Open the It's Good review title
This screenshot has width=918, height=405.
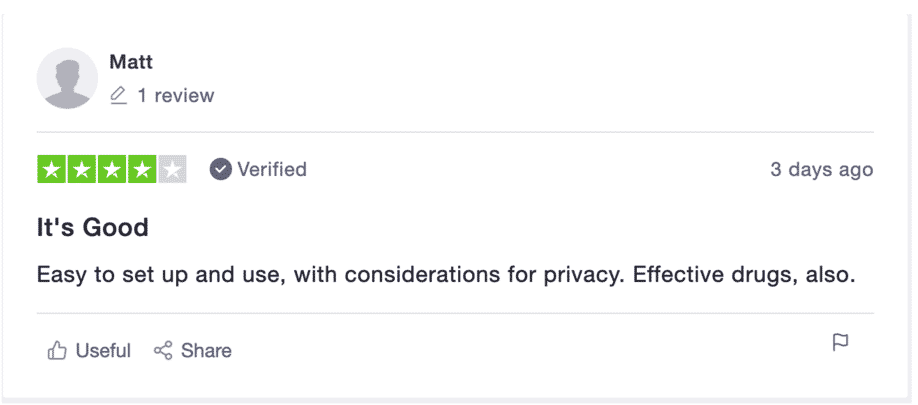point(93,227)
